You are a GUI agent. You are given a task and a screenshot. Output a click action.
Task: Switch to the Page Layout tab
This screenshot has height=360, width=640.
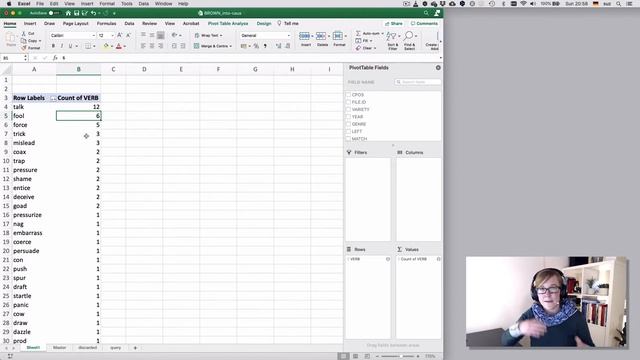[x=76, y=24]
